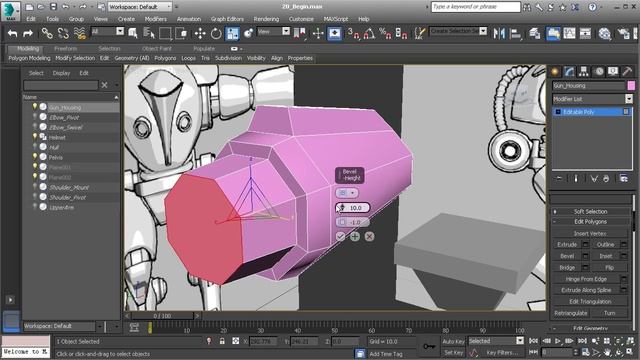Switch to the Freeform ribbon tab
Viewport: 640px width, 360px height.
[65, 49]
